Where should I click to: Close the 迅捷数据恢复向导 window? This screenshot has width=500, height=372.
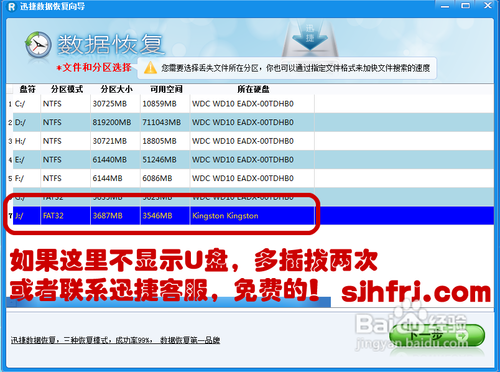(488, 5)
